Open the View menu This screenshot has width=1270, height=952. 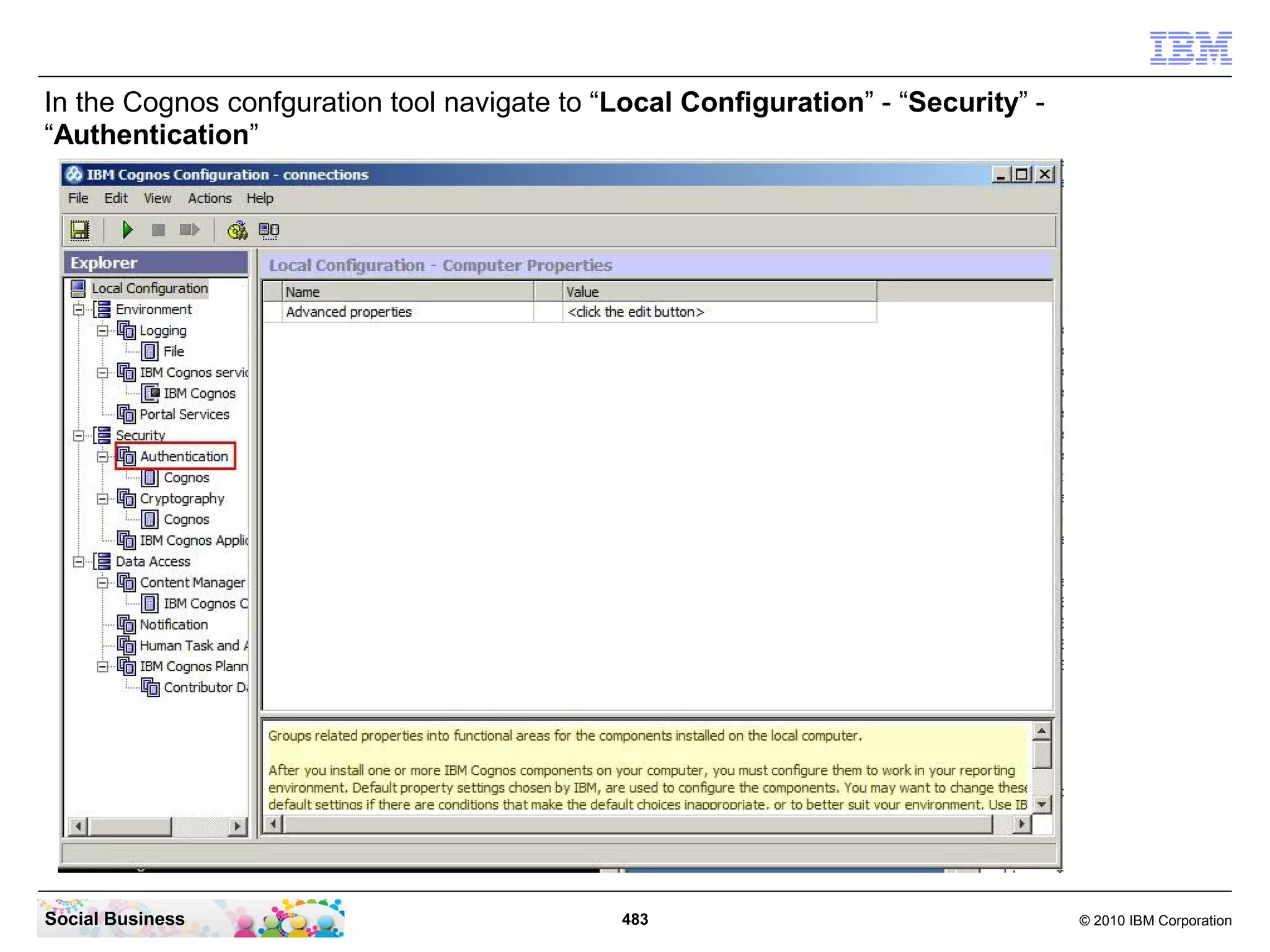coord(158,198)
